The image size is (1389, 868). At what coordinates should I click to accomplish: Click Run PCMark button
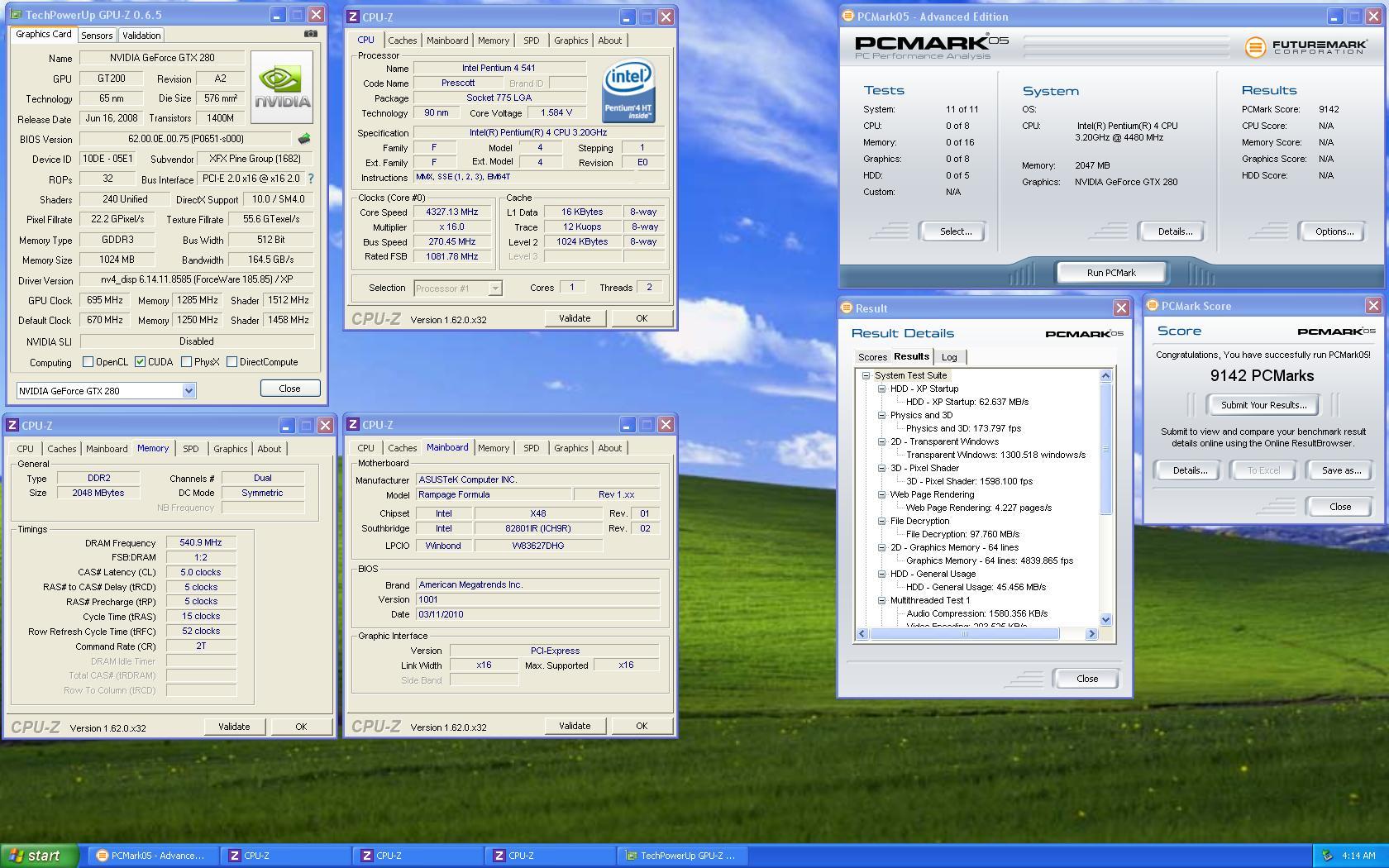point(1111,273)
